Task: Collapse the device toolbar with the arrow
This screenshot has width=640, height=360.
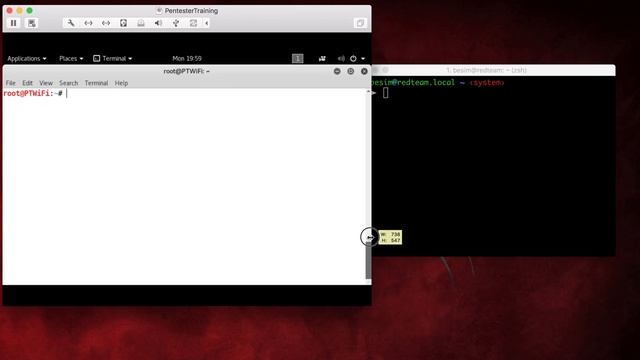Action: (x=207, y=23)
